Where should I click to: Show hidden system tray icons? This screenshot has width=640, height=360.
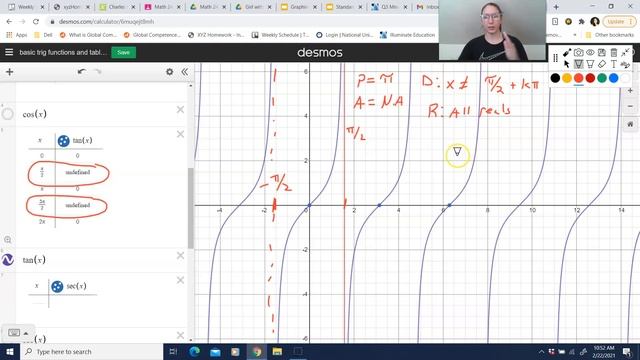[x=541, y=352]
